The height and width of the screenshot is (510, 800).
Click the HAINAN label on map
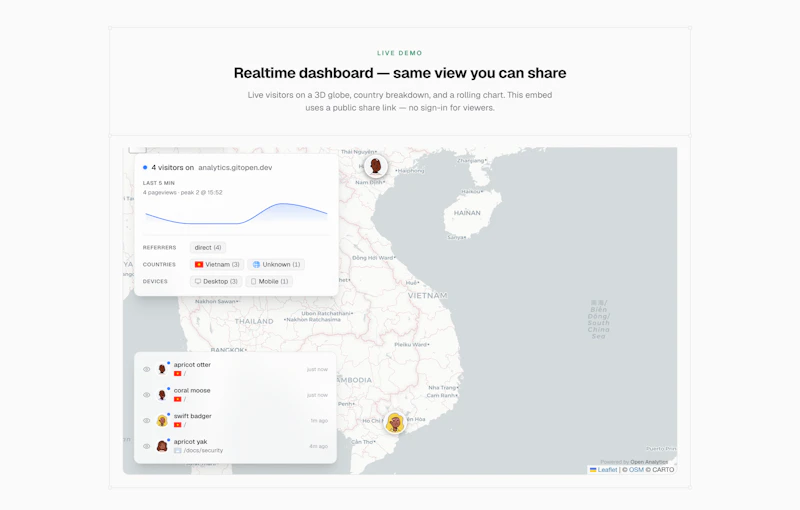coord(467,213)
